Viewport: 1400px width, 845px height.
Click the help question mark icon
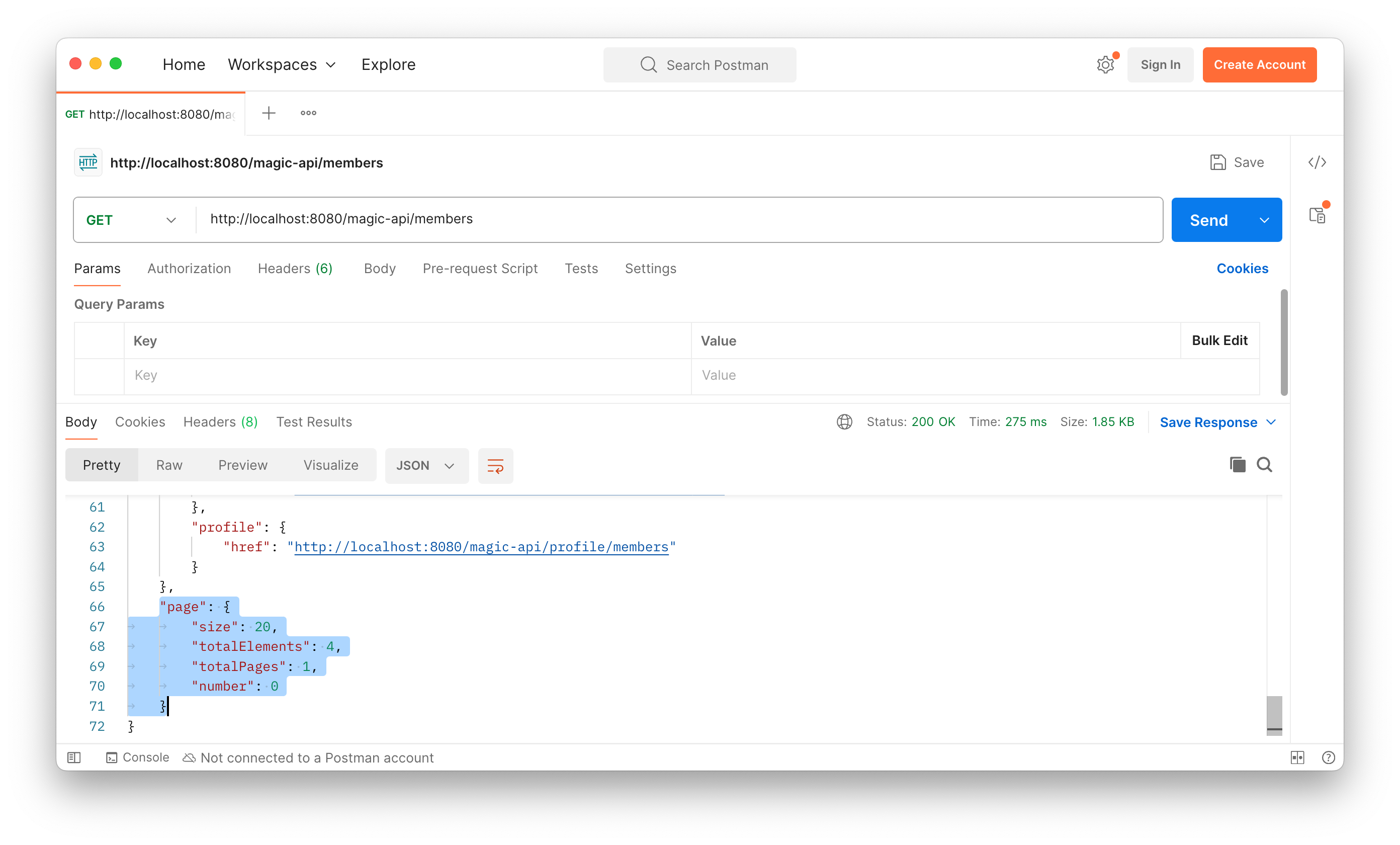tap(1328, 757)
